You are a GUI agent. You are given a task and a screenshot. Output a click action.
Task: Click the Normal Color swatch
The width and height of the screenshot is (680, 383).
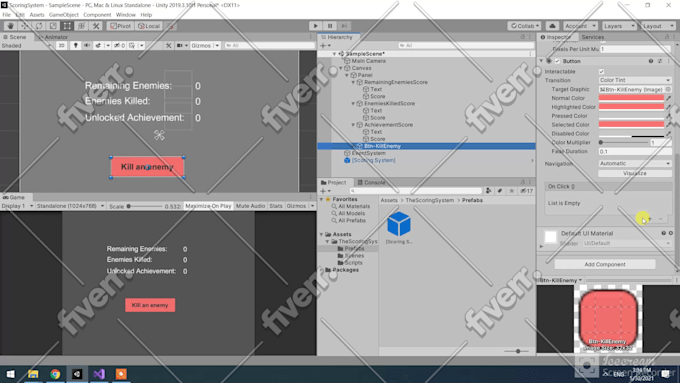point(631,98)
